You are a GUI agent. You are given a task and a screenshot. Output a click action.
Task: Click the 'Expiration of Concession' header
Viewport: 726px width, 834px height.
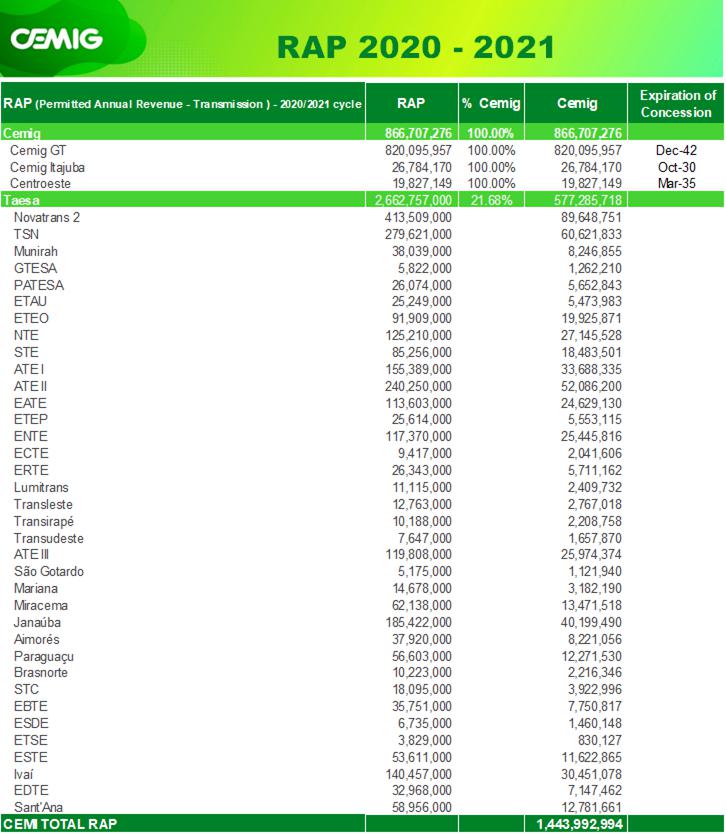[x=677, y=104]
